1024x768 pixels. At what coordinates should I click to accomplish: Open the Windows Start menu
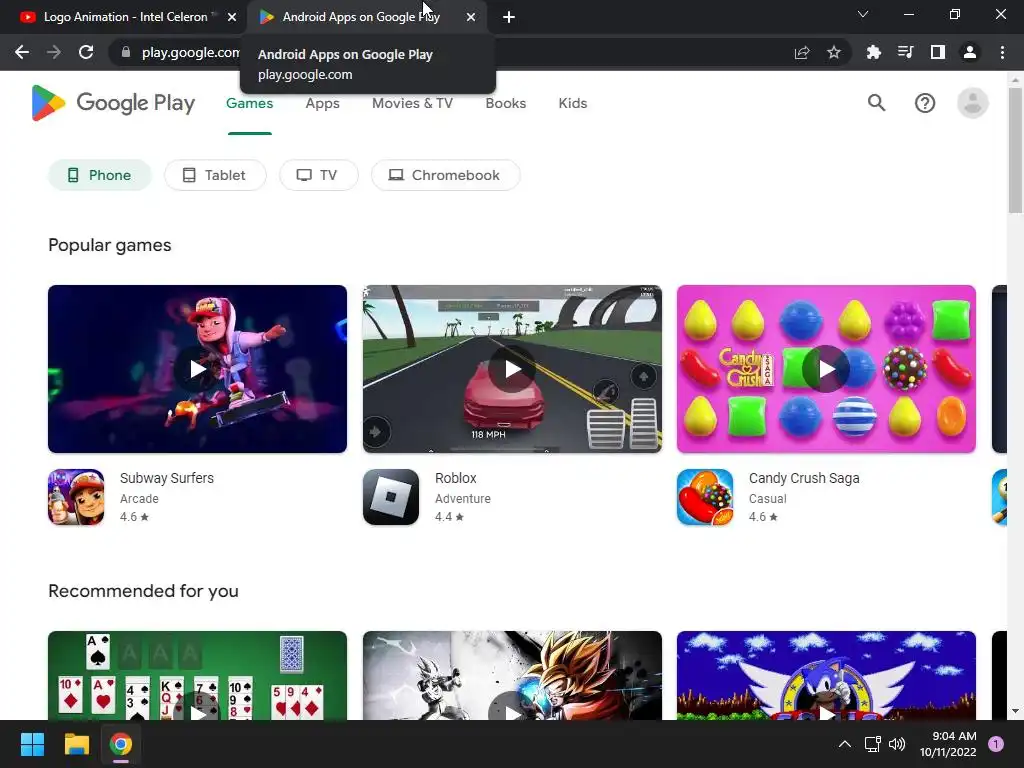(x=32, y=744)
